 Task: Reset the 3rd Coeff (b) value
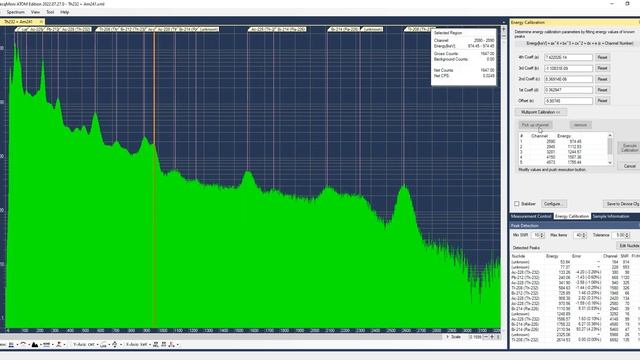[x=602, y=68]
